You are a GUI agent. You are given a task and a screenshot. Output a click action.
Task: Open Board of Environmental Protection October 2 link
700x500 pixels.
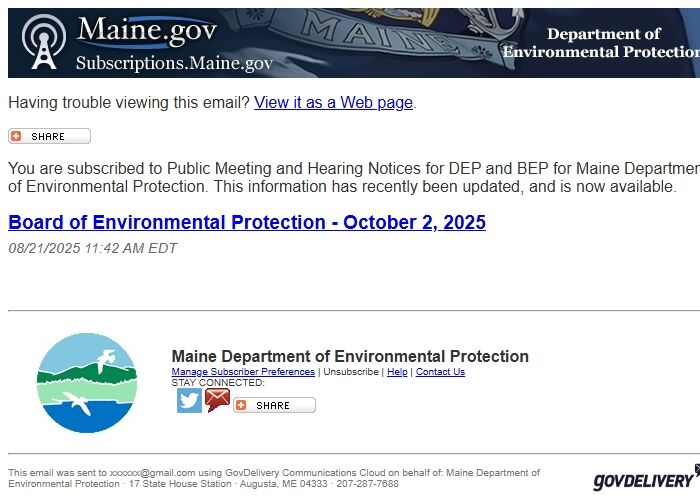click(x=247, y=222)
